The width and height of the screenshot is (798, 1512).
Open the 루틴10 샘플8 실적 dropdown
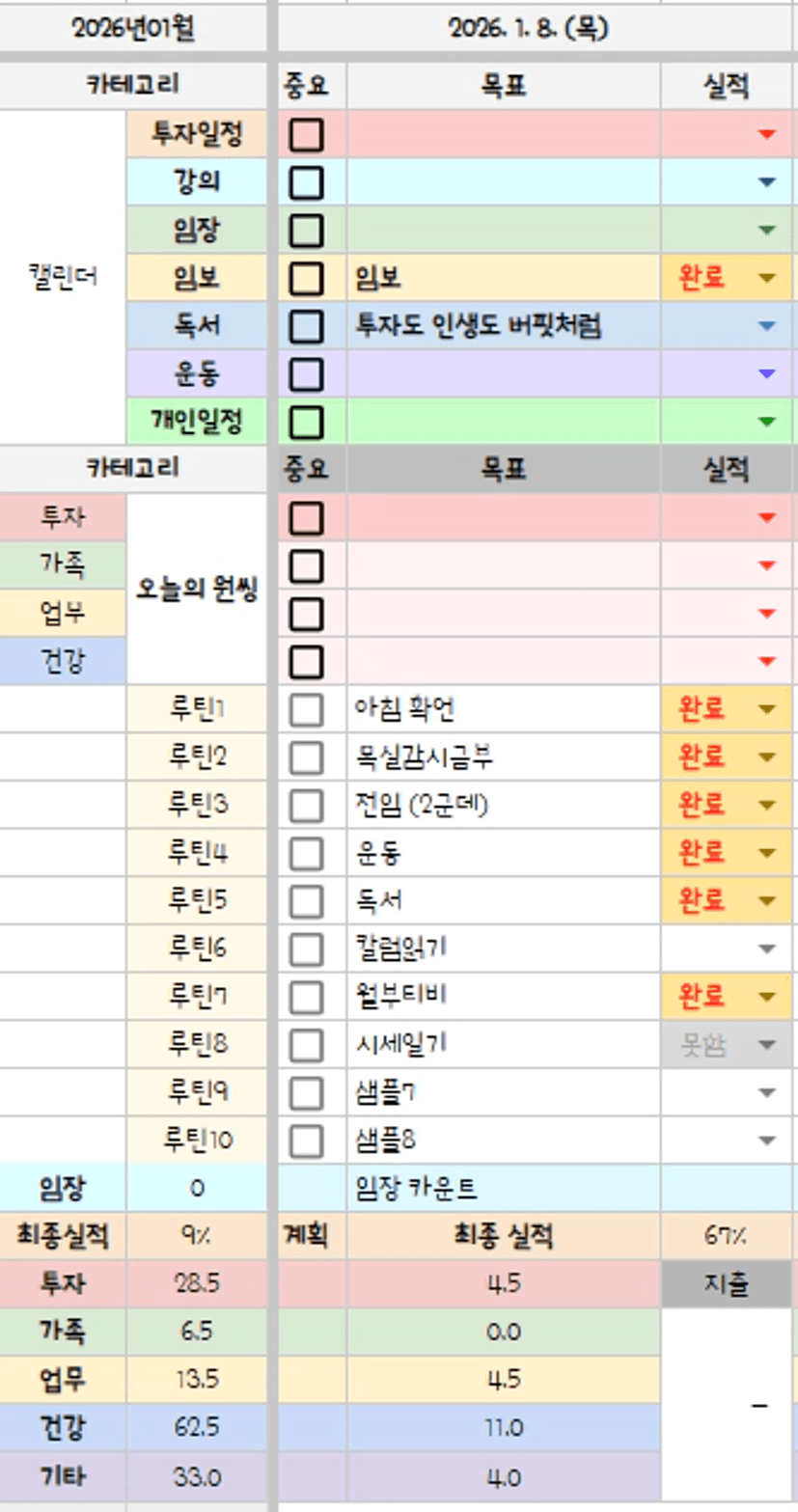click(767, 1141)
